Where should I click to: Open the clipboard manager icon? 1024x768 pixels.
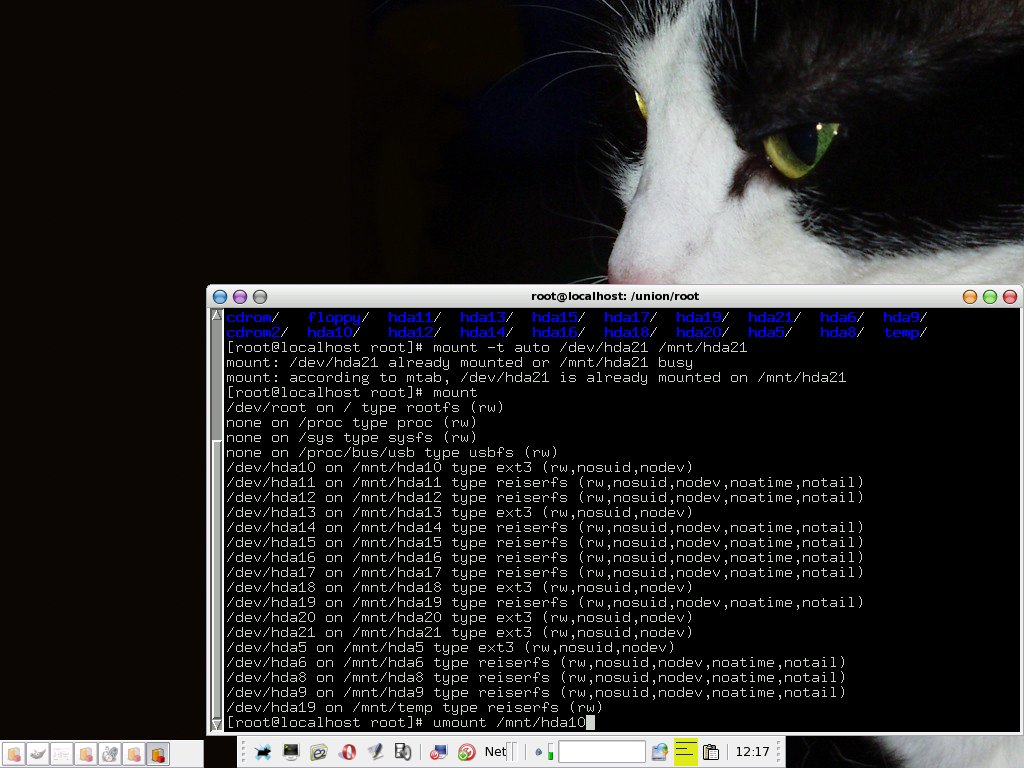[711, 752]
